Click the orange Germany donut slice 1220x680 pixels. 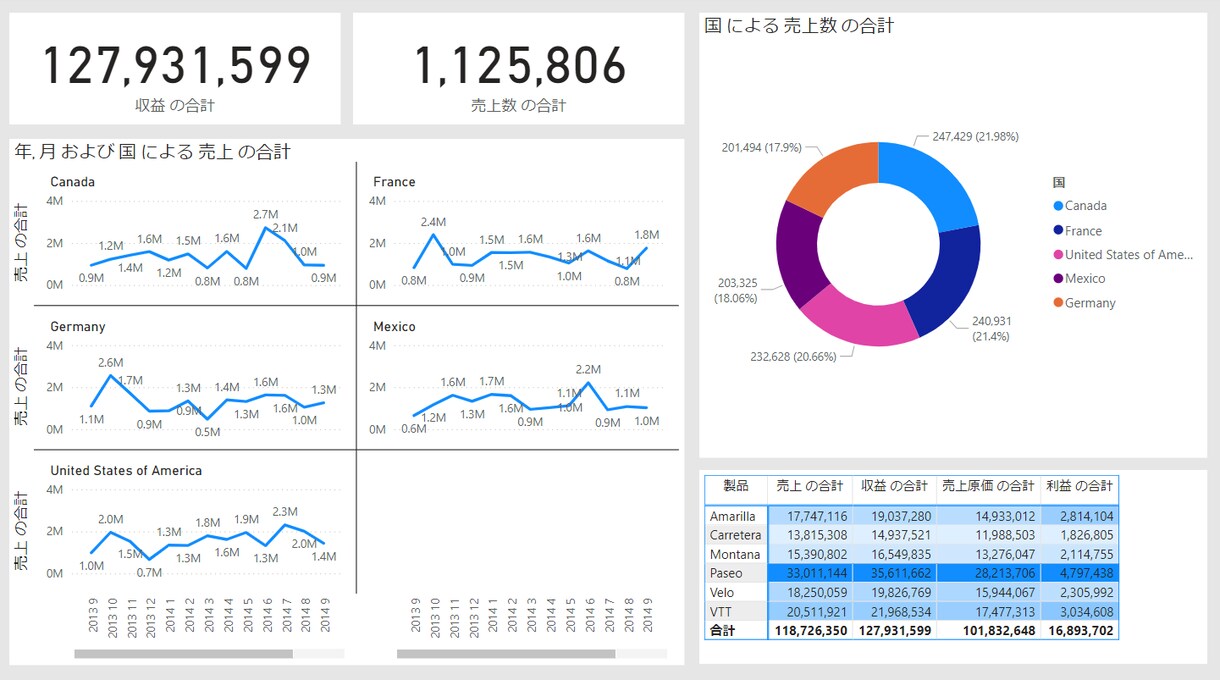tap(834, 176)
